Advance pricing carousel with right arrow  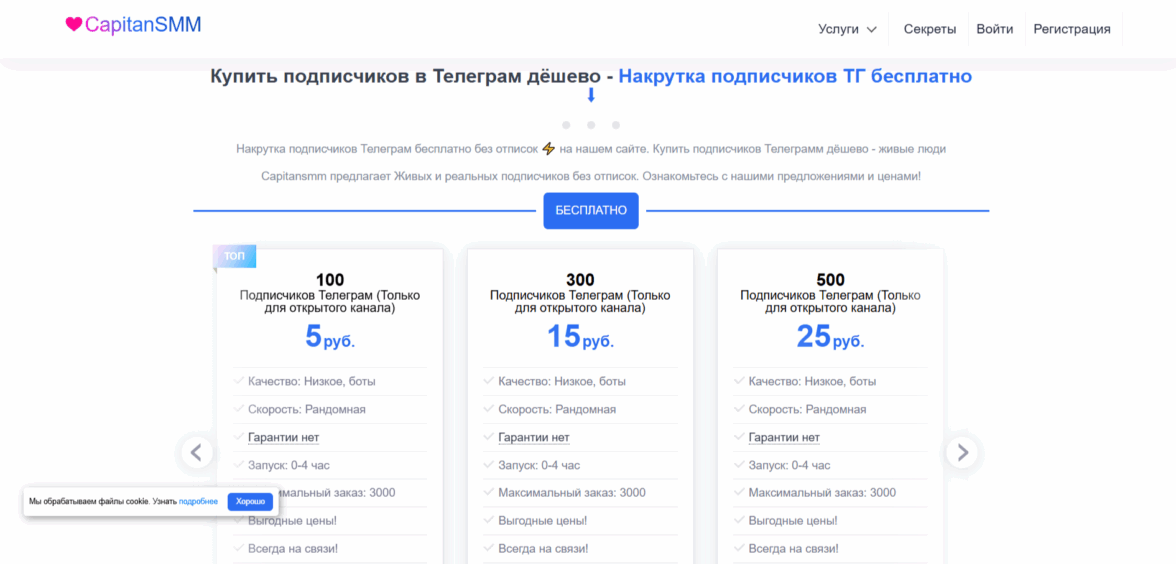(x=962, y=453)
